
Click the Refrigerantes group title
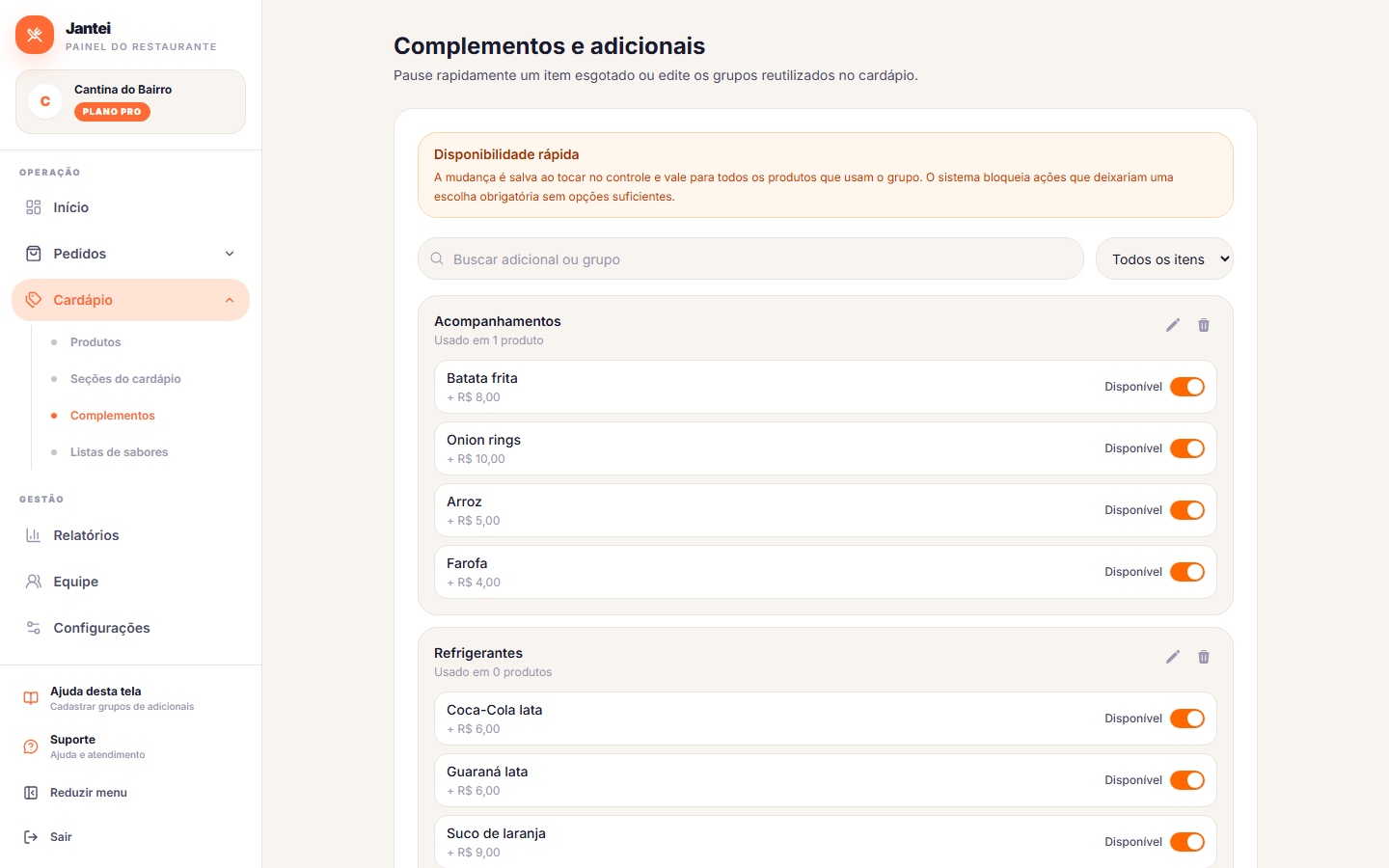[478, 653]
